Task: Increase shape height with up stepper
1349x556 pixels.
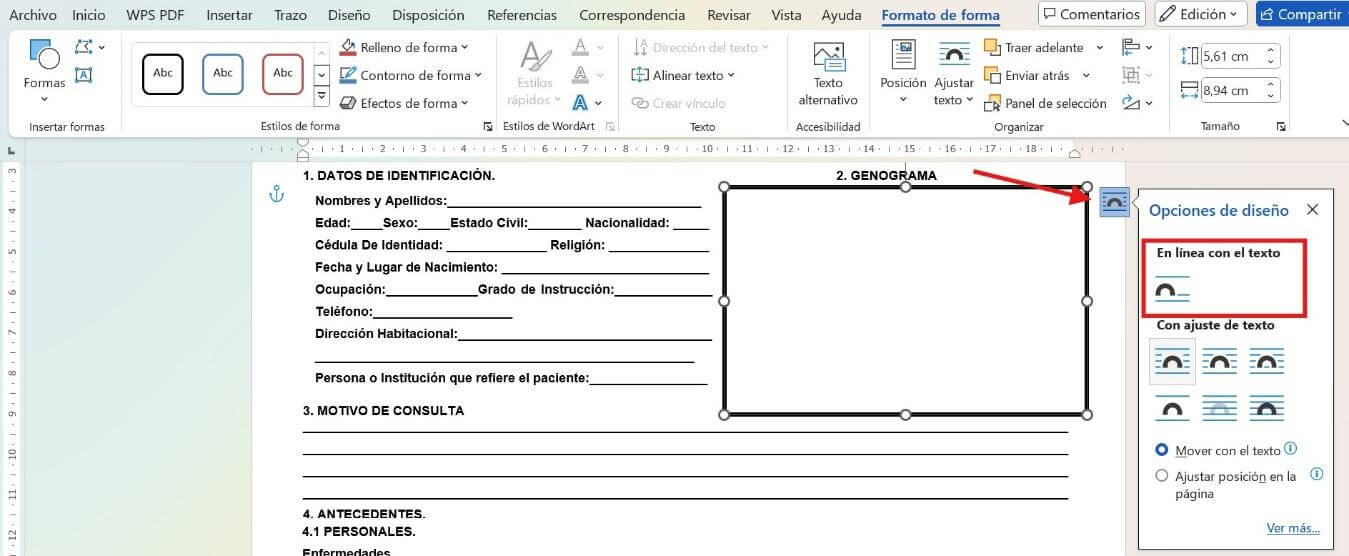Action: [x=1271, y=52]
